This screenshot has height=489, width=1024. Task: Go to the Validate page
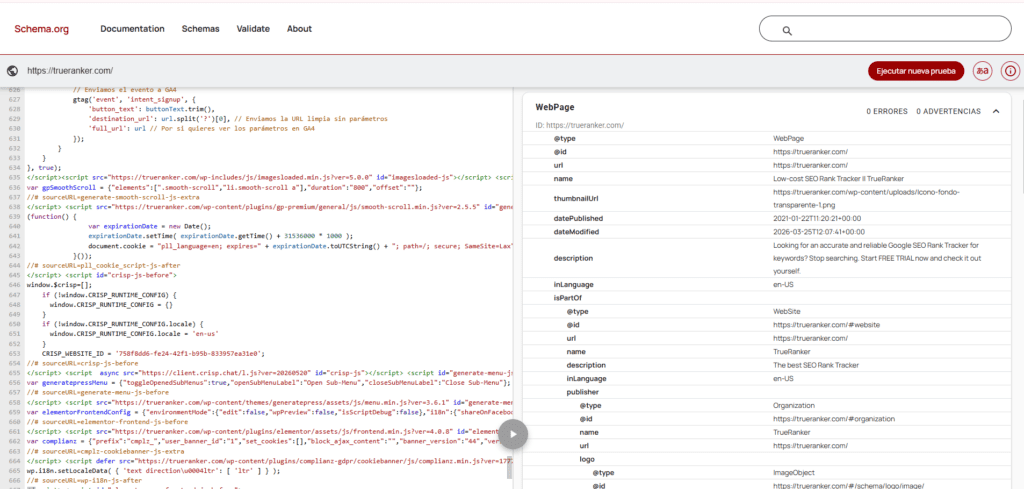(253, 29)
